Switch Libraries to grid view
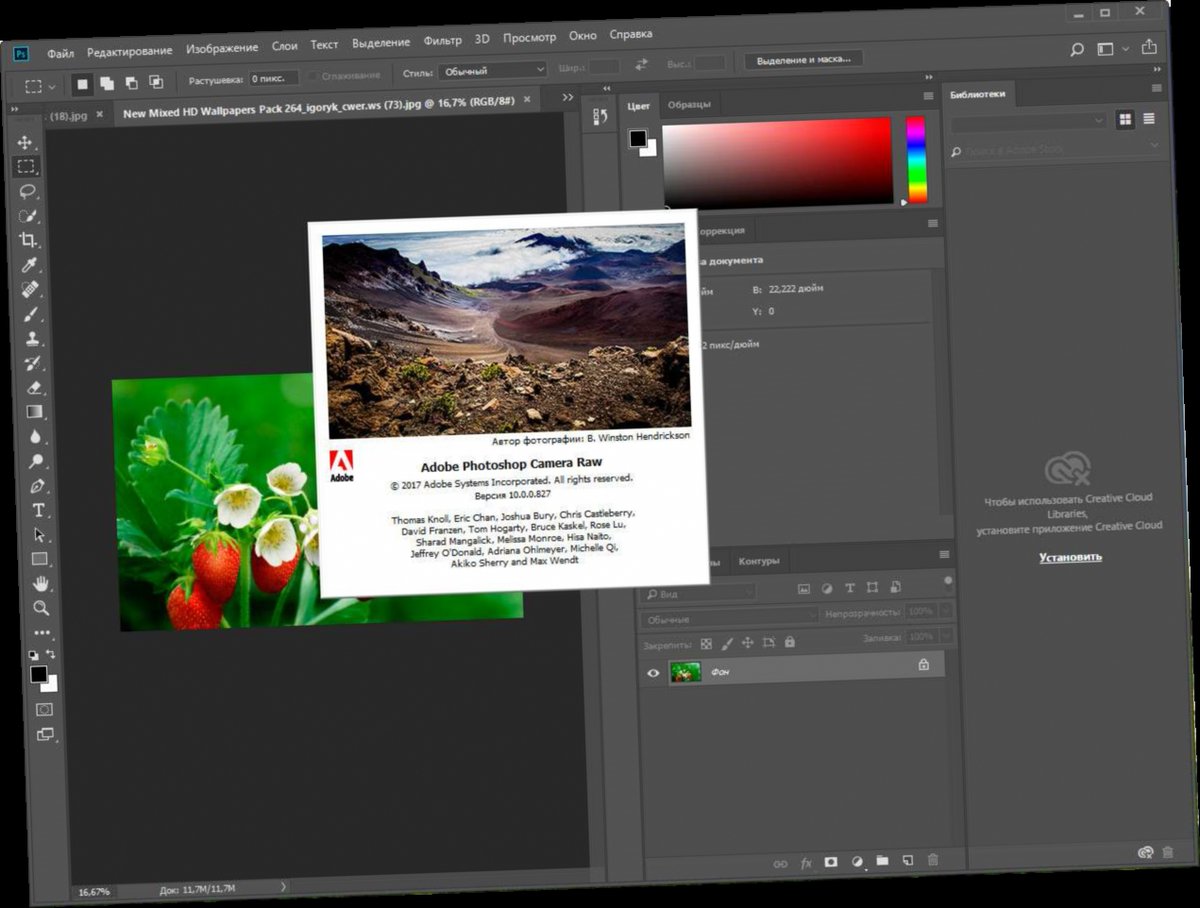Viewport: 1200px width, 908px height. pyautogui.click(x=1125, y=119)
